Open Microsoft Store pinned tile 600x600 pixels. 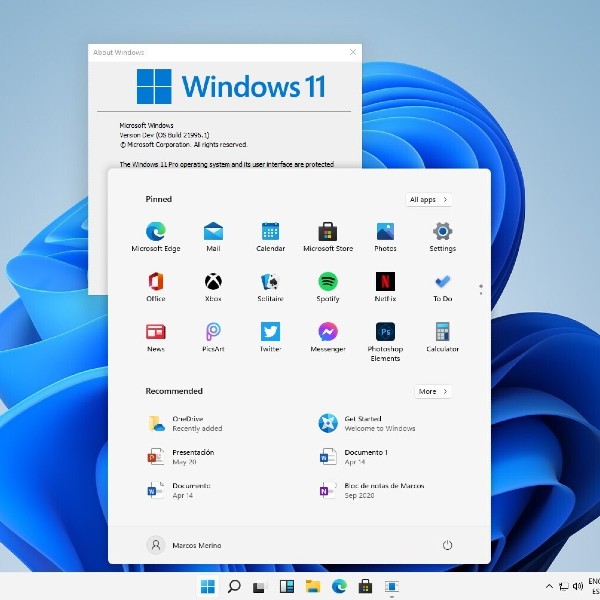click(x=328, y=237)
